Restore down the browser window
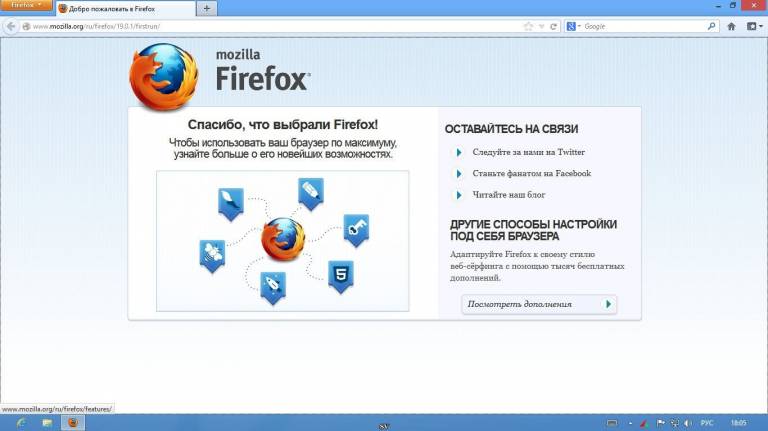Image resolution: width=768 pixels, height=431 pixels. coord(733,5)
